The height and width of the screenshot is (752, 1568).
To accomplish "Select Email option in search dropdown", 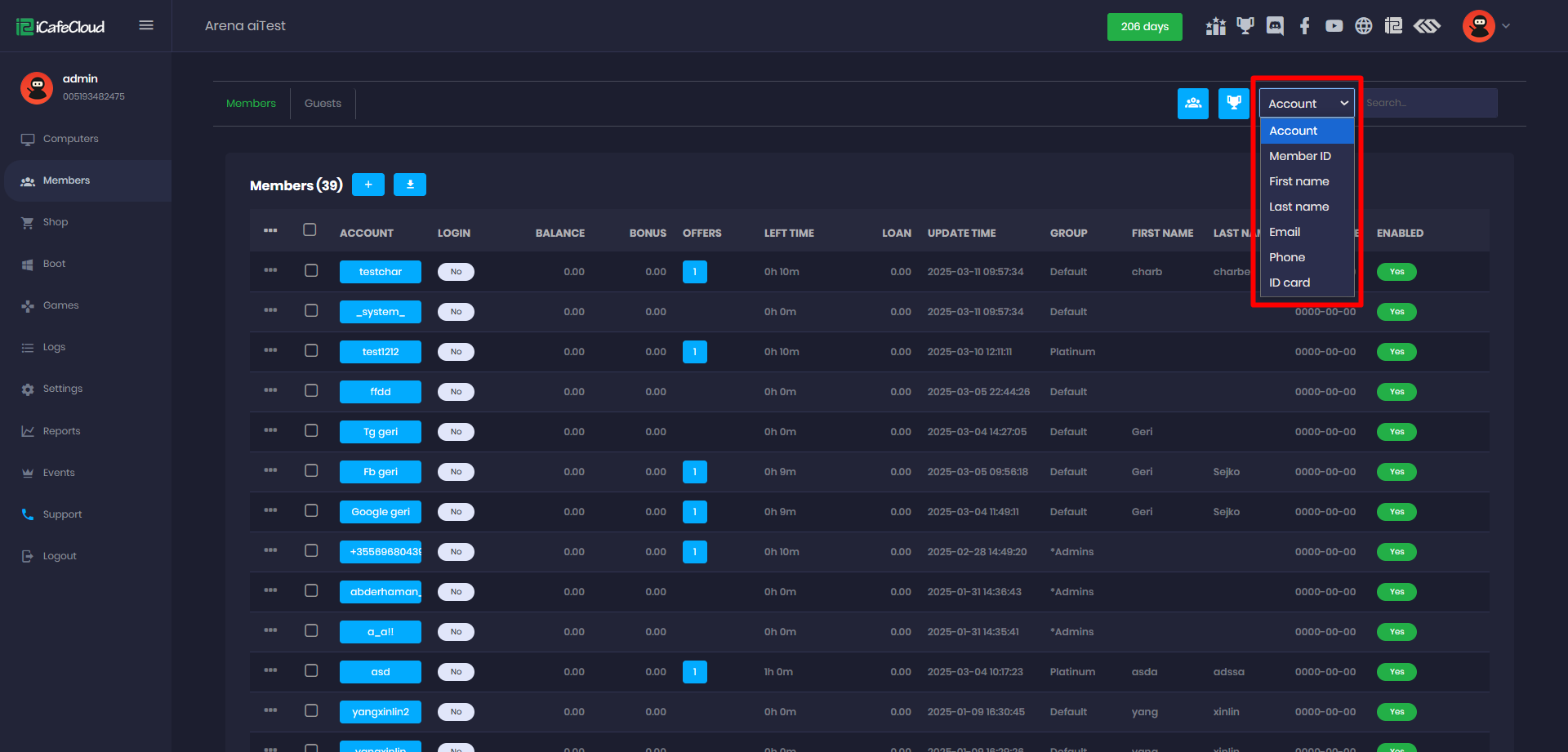I will (1285, 232).
